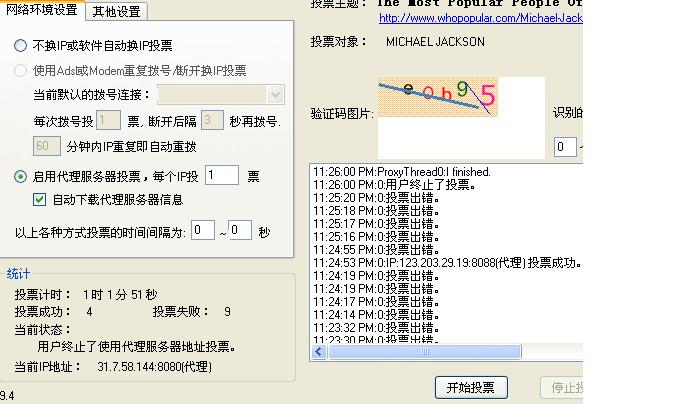Click the 断开后隔 seconds input box
Viewport: 683px width, 404px height.
(211, 121)
